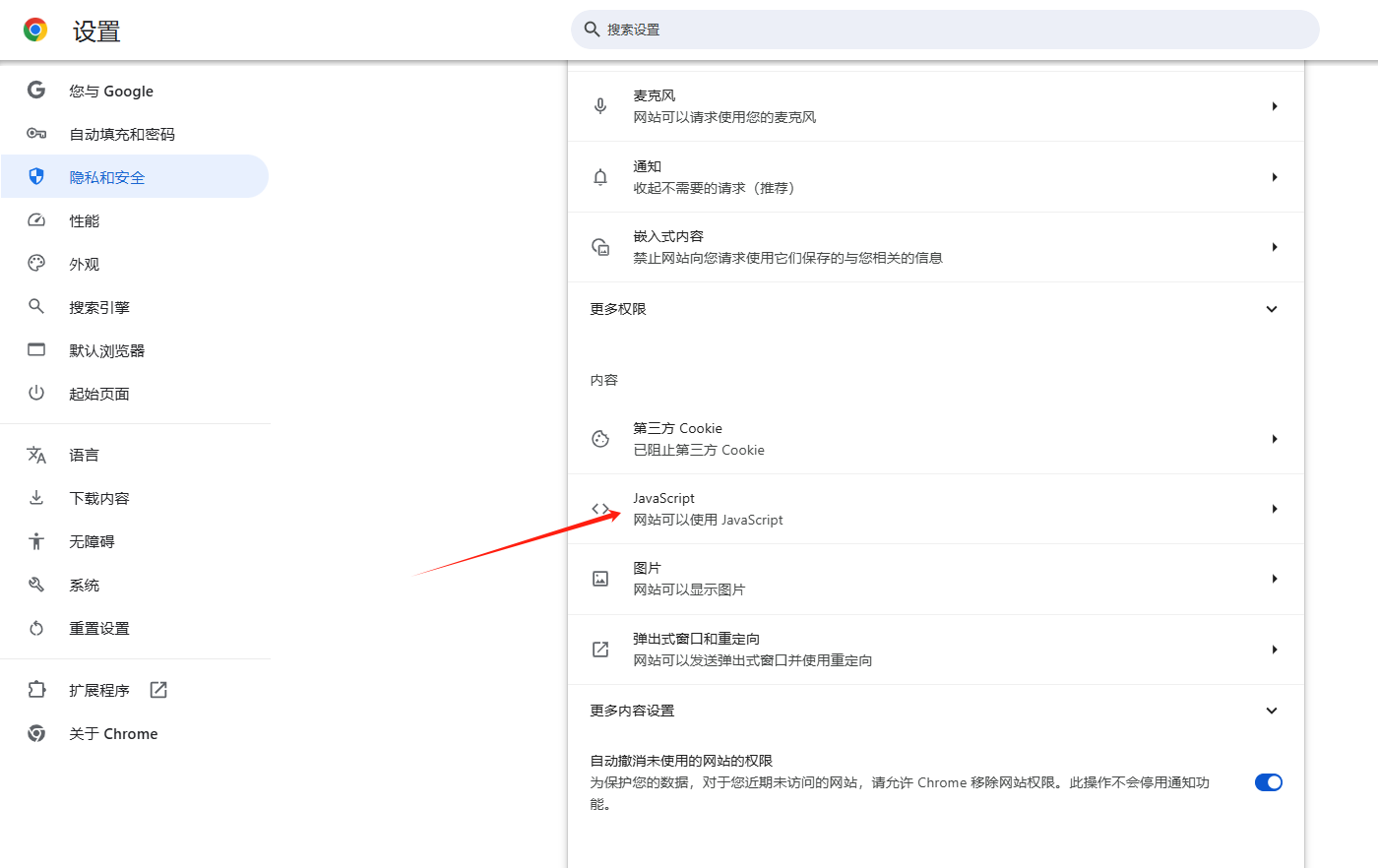
Task: Select 自动填充和密码 in the sidebar
Action: (135, 134)
